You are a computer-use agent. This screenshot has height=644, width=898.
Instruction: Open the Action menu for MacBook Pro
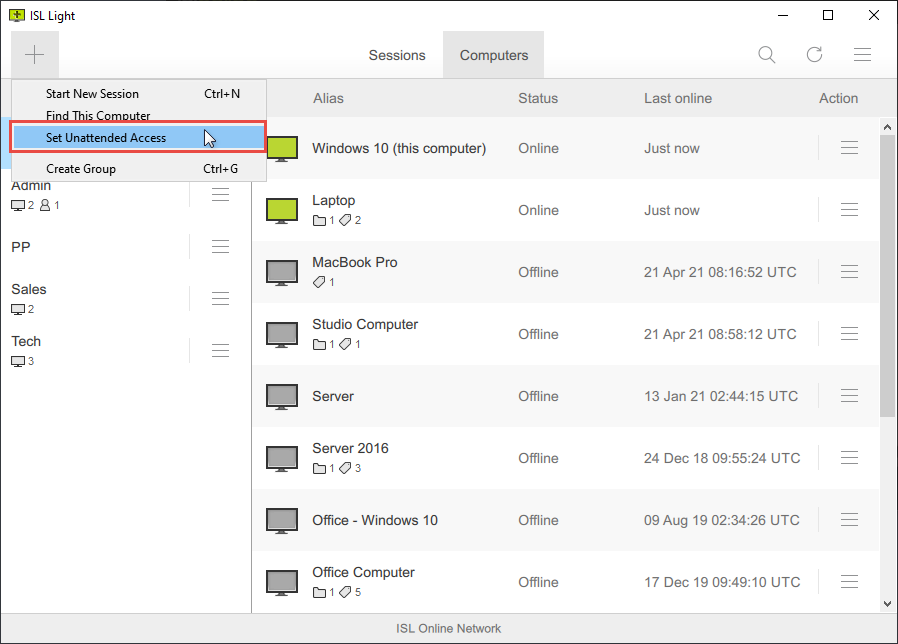click(x=849, y=271)
